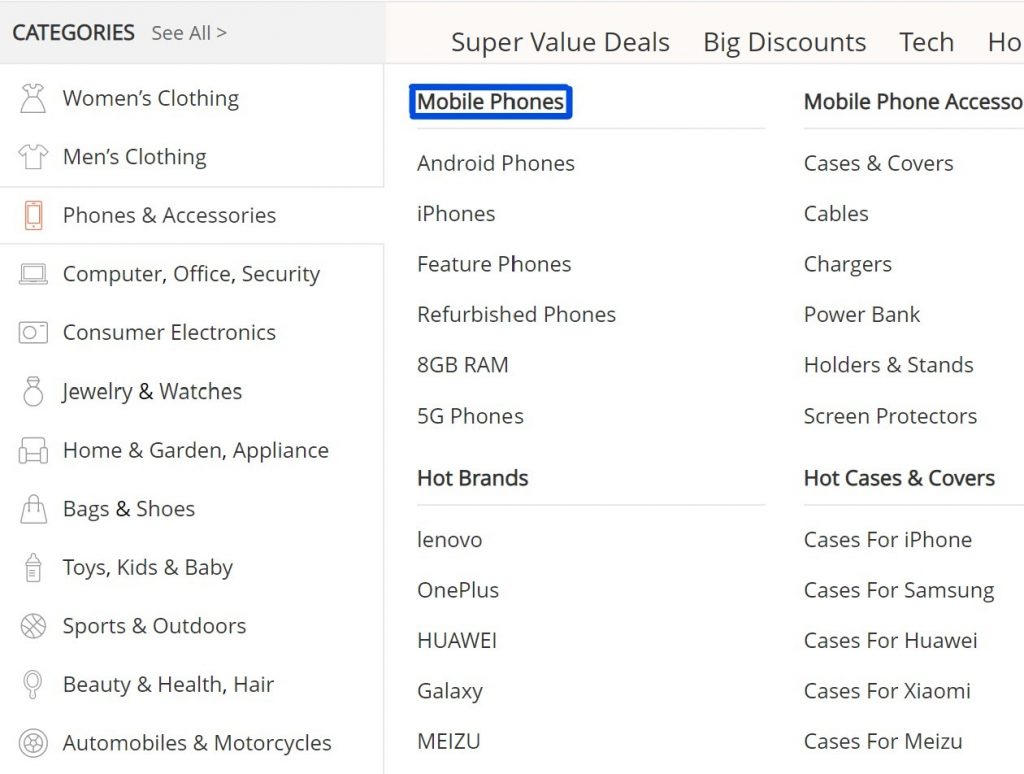Click the handbag icon for Bags & Shoes
The height and width of the screenshot is (774, 1024).
[33, 509]
